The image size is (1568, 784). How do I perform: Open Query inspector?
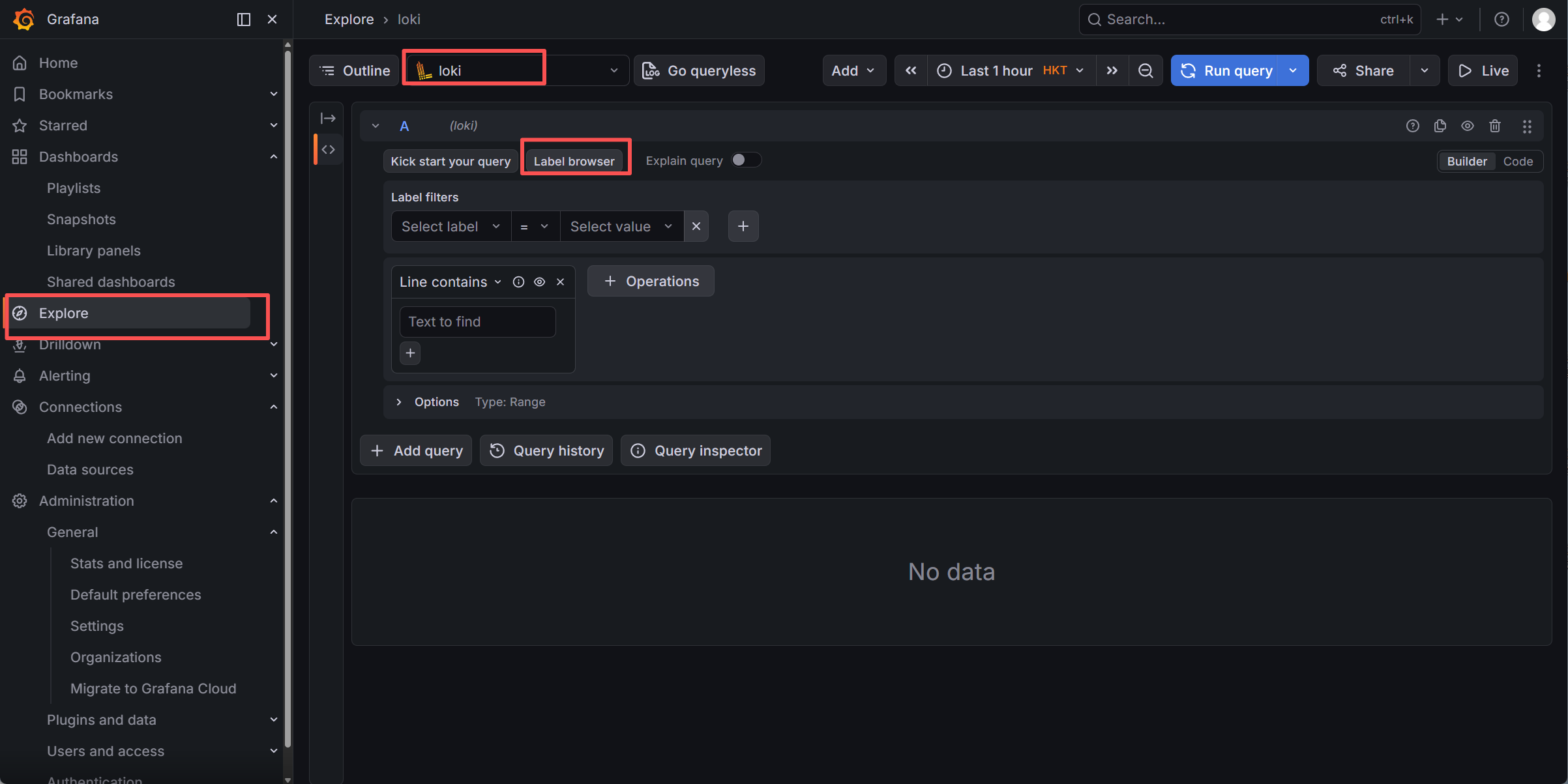pyautogui.click(x=696, y=450)
